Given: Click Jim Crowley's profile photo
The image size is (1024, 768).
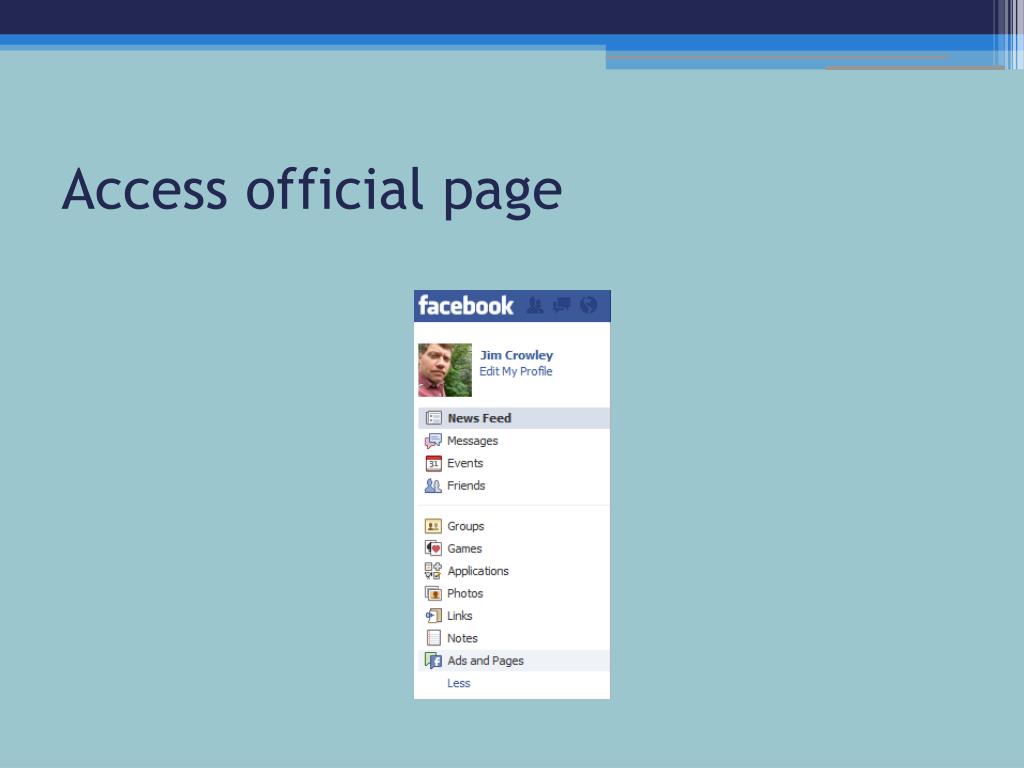Looking at the screenshot, I should [x=445, y=370].
